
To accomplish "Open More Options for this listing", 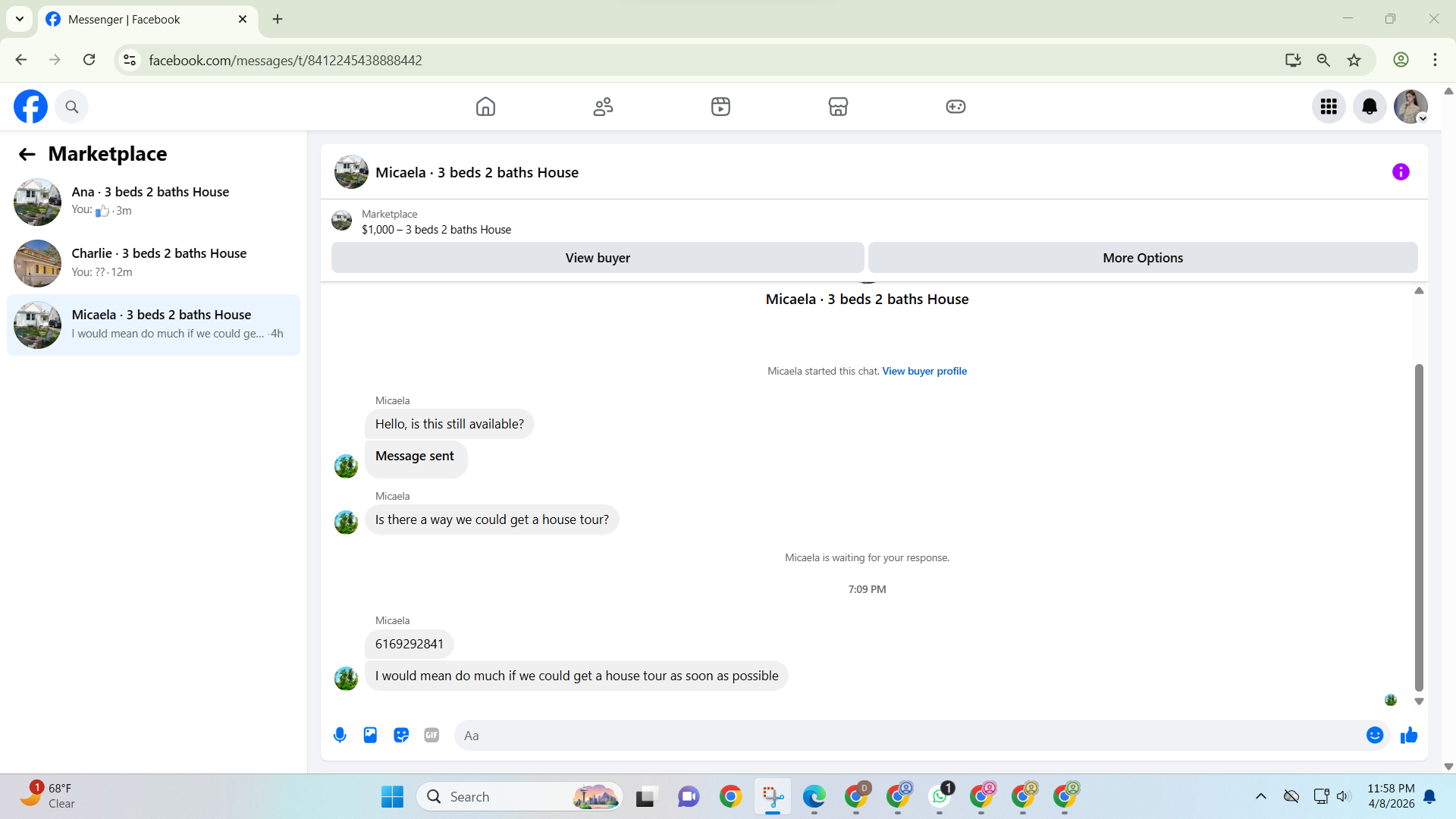I will (x=1142, y=258).
